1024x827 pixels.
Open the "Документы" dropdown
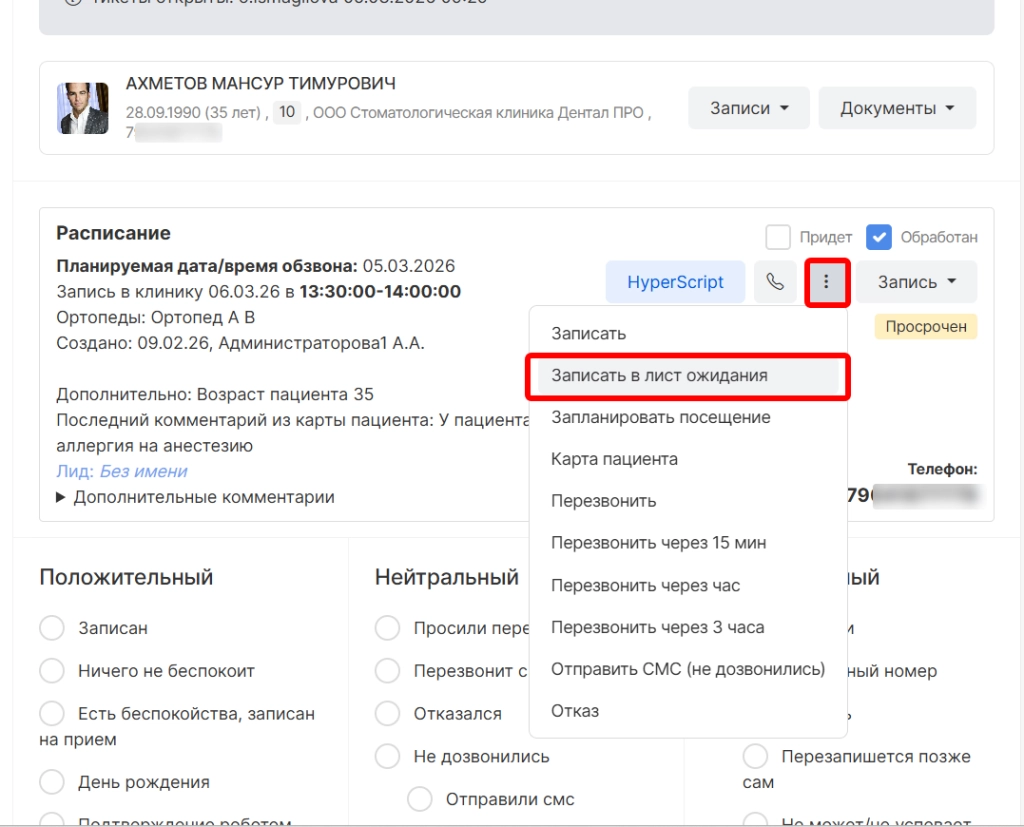coord(897,108)
